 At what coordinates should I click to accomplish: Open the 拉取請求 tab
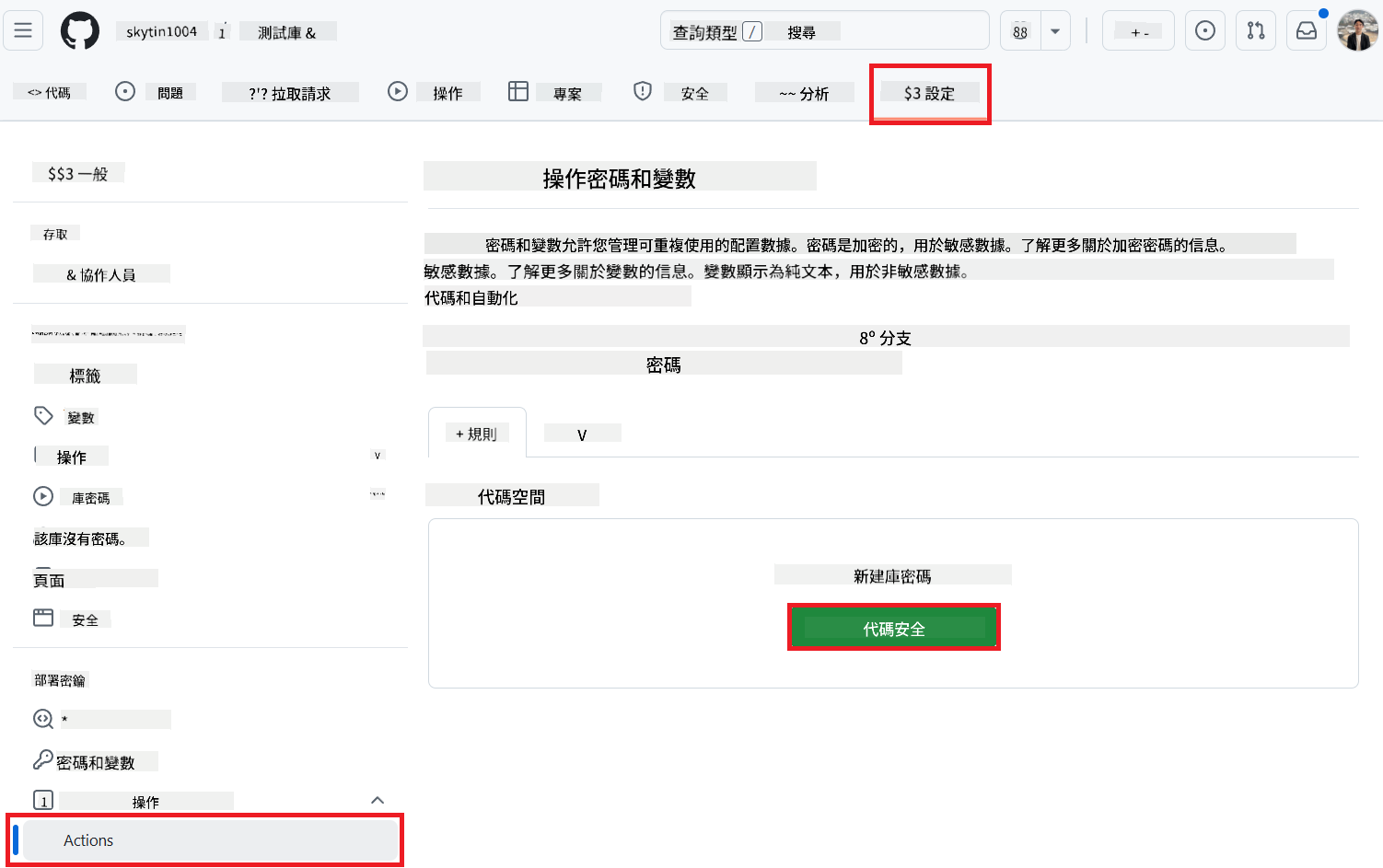(290, 93)
